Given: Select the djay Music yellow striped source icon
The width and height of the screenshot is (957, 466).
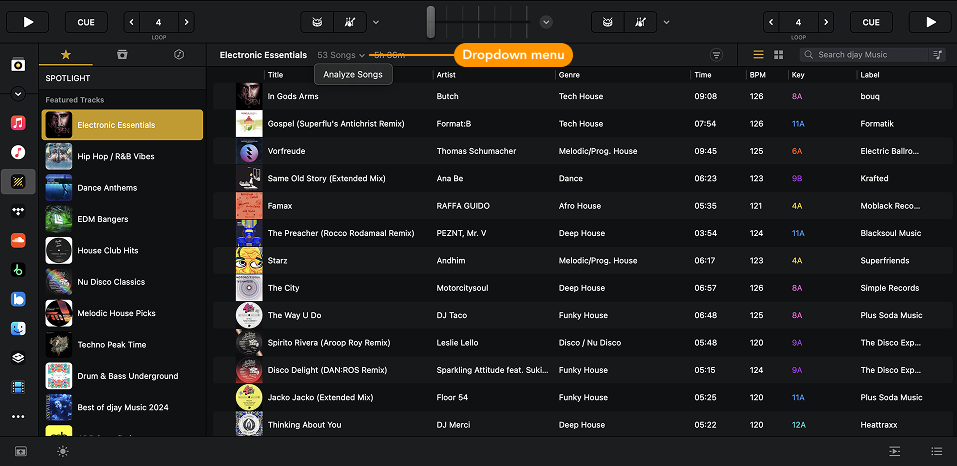Looking at the screenshot, I should coord(18,181).
